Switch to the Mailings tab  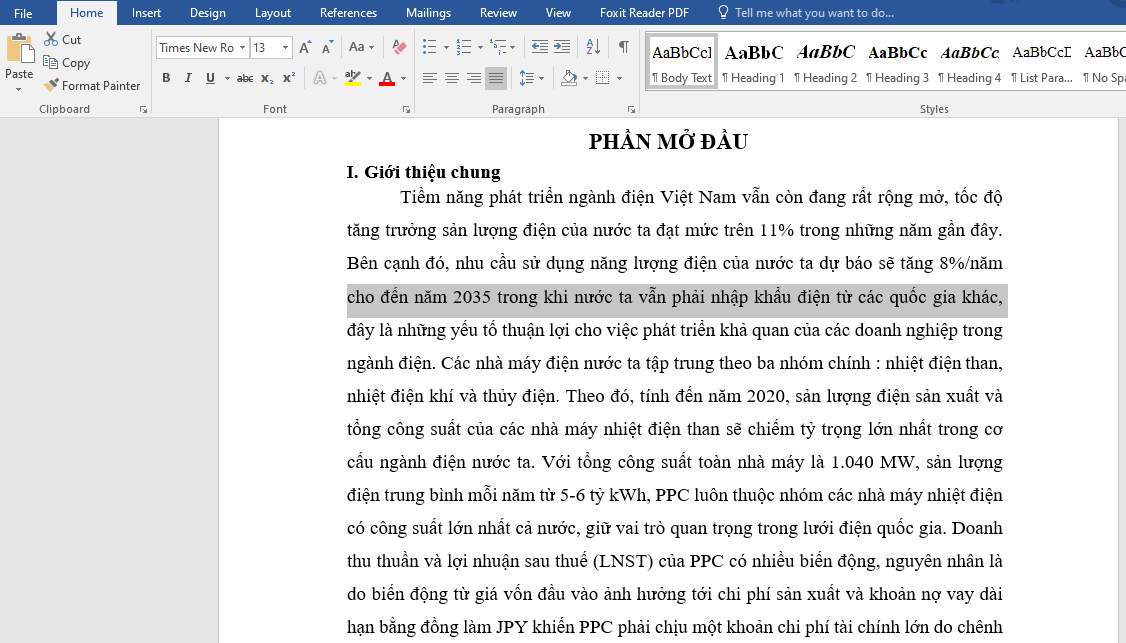429,13
